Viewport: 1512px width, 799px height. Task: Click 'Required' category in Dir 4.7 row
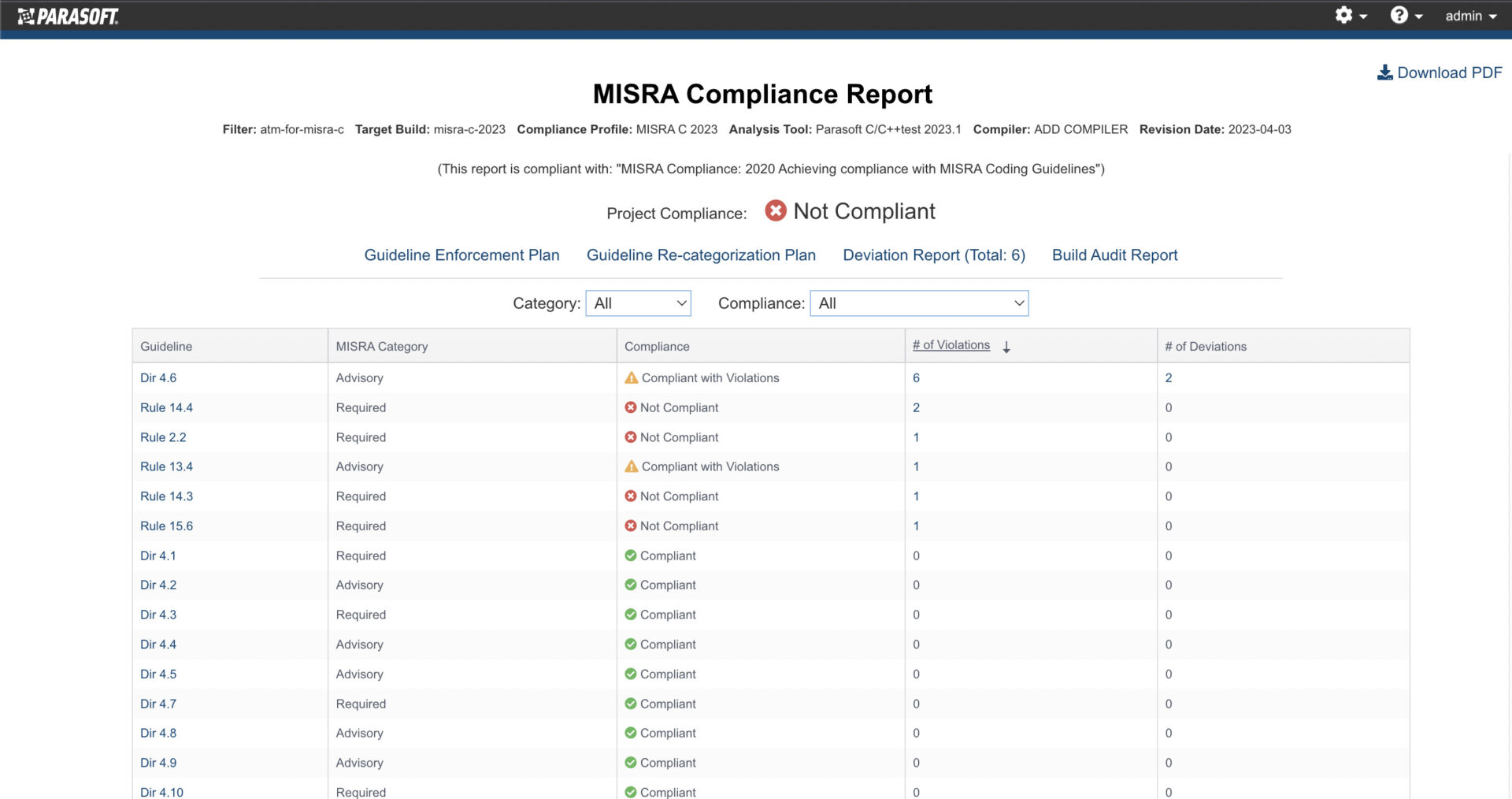pyautogui.click(x=361, y=704)
